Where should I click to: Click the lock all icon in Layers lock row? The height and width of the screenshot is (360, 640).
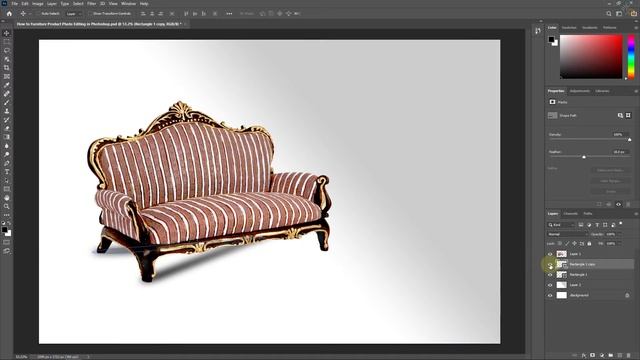589,244
